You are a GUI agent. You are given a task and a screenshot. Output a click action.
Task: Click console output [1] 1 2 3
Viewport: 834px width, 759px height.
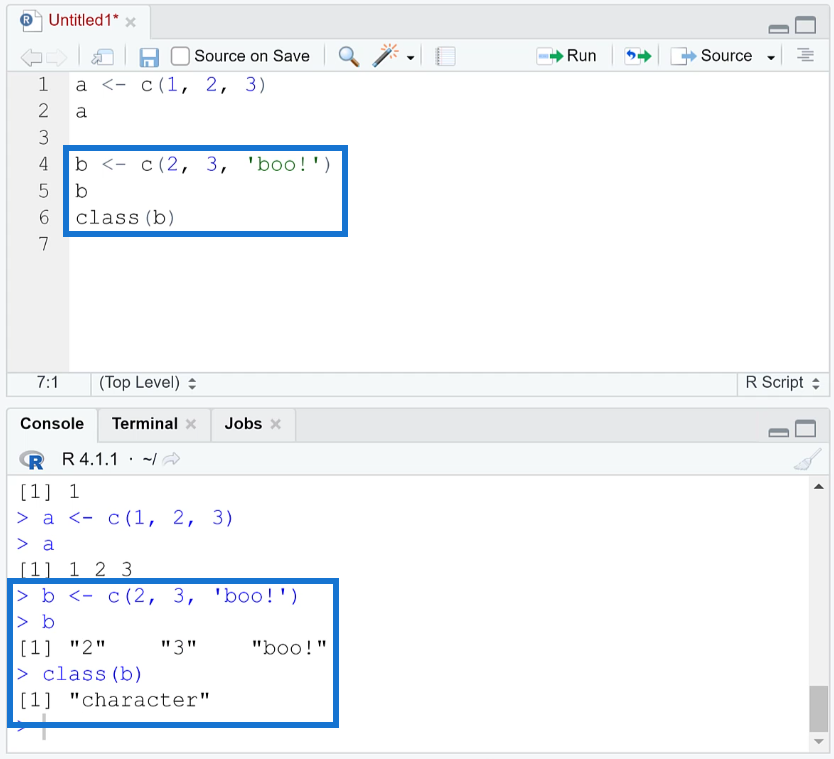[75, 570]
